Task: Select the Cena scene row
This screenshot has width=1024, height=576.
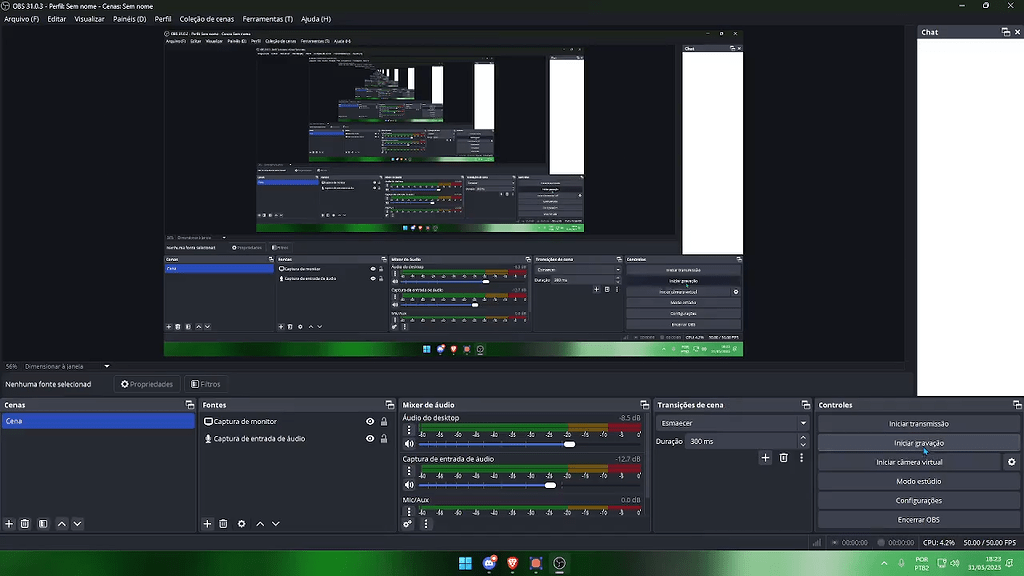Action: 98,421
